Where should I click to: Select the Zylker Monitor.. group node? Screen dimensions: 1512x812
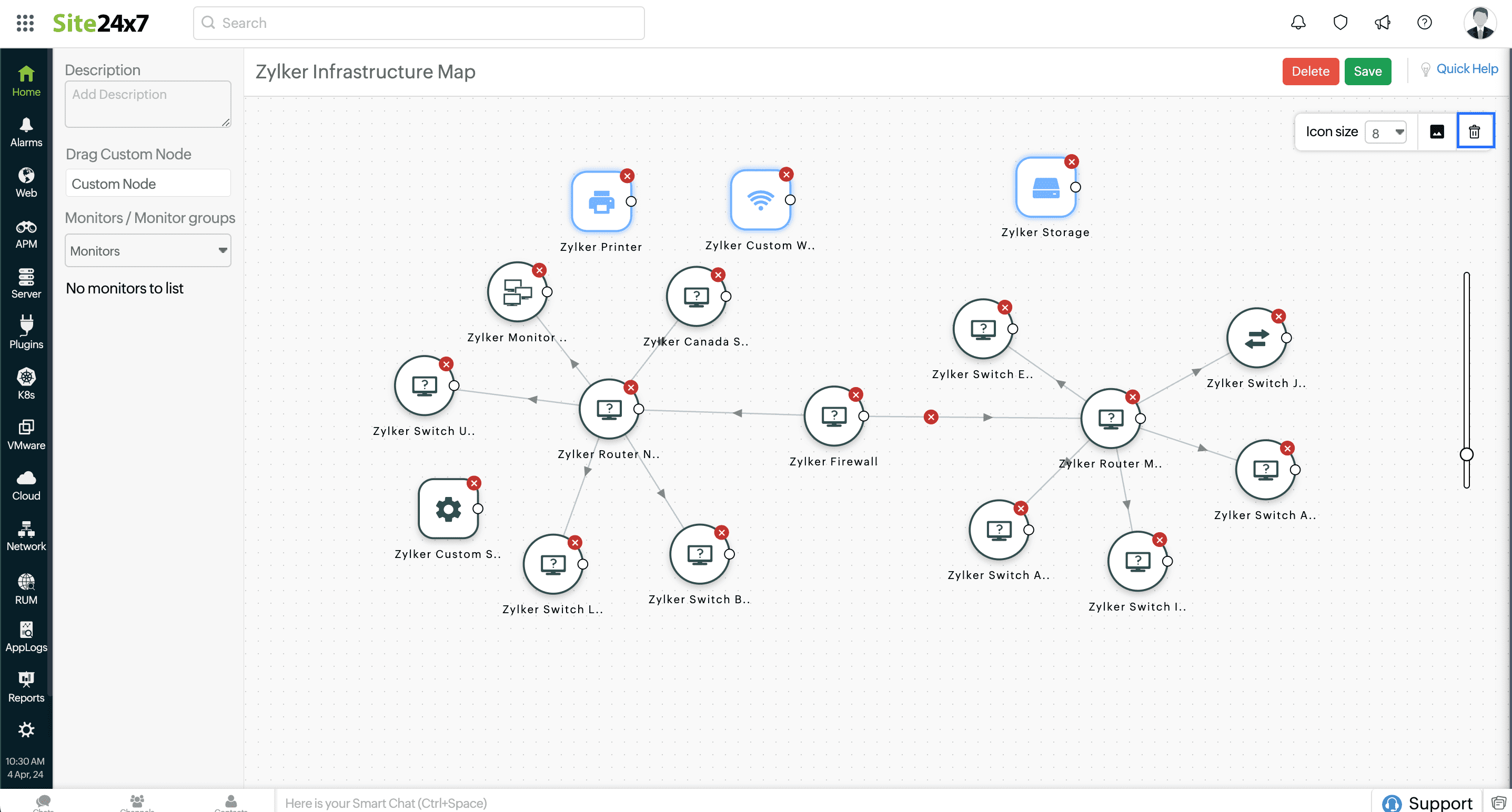pyautogui.click(x=517, y=291)
